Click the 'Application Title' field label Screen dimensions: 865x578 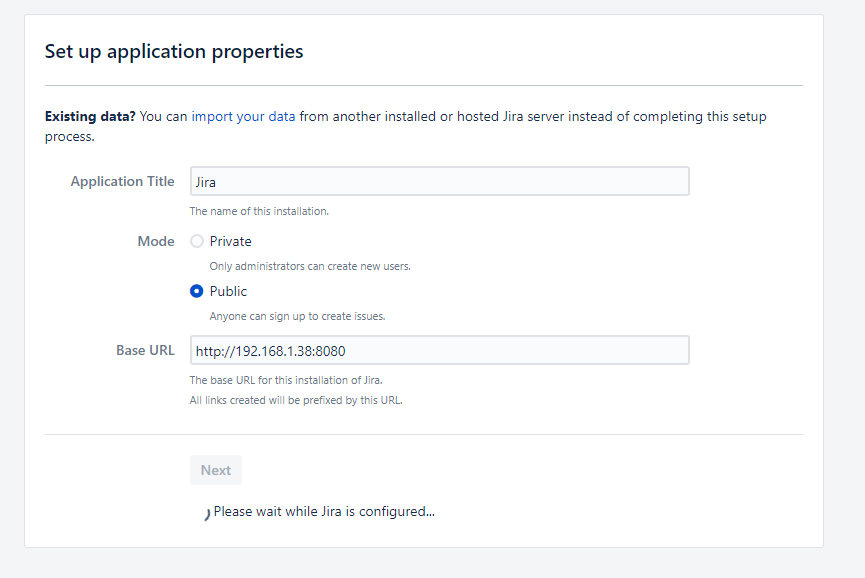pyautogui.click(x=122, y=181)
